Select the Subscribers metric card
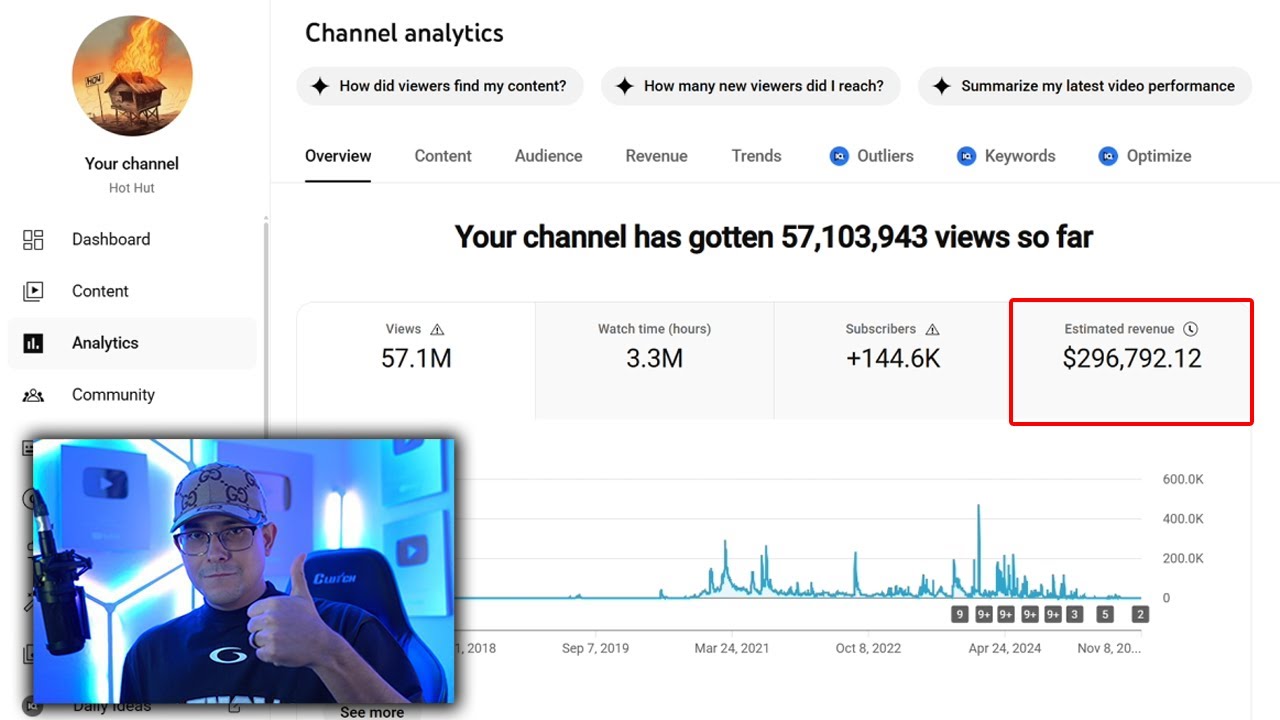This screenshot has width=1280, height=720. [893, 360]
